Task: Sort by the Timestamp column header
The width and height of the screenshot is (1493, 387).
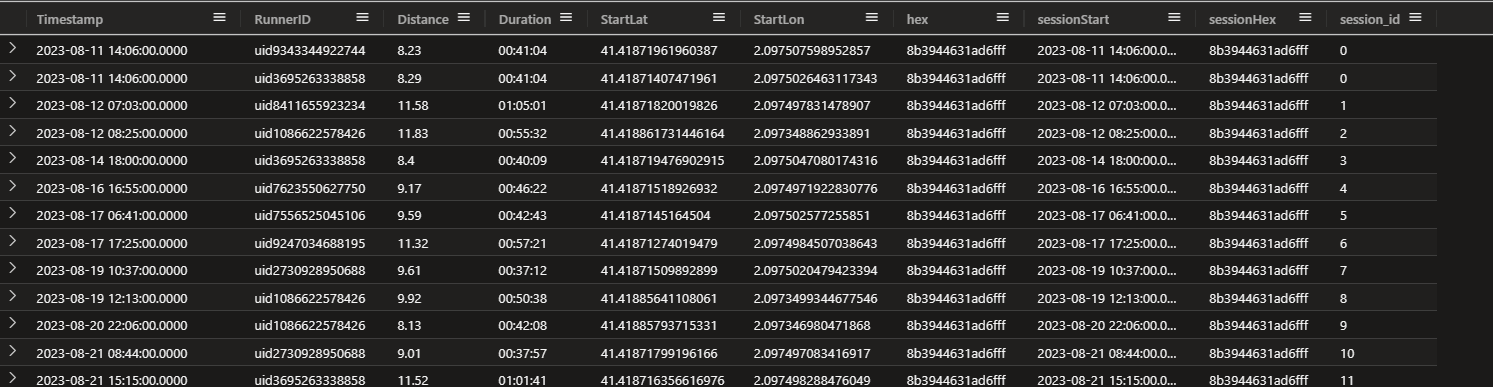Action: 69,19
